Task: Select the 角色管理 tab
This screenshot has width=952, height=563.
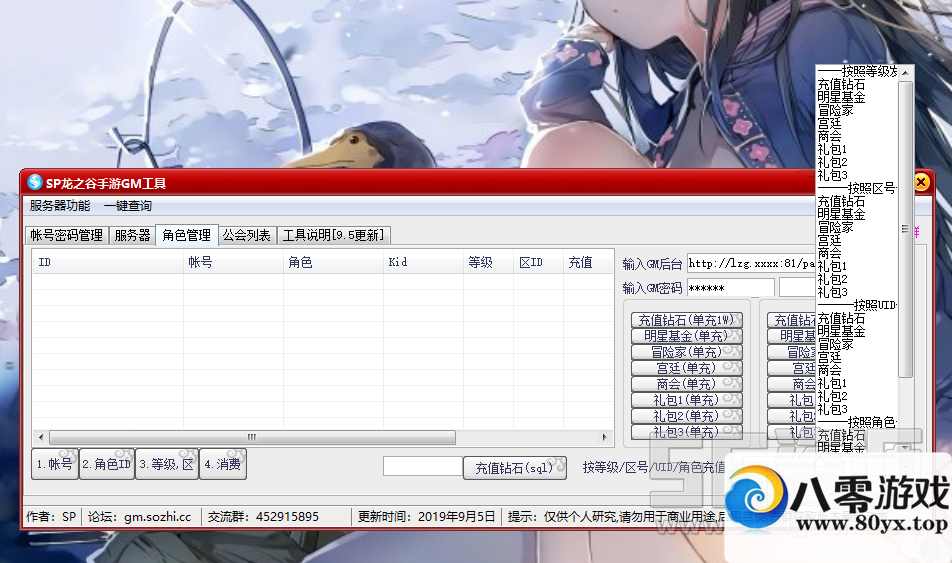Action: tap(186, 234)
